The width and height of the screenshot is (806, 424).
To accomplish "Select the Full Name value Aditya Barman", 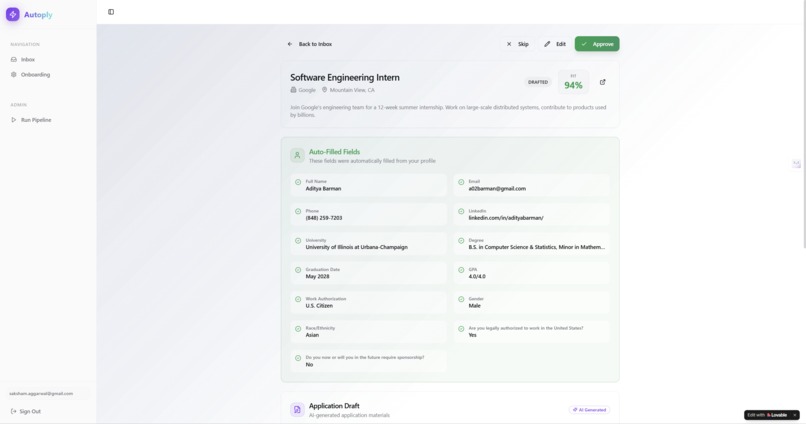I will (323, 189).
